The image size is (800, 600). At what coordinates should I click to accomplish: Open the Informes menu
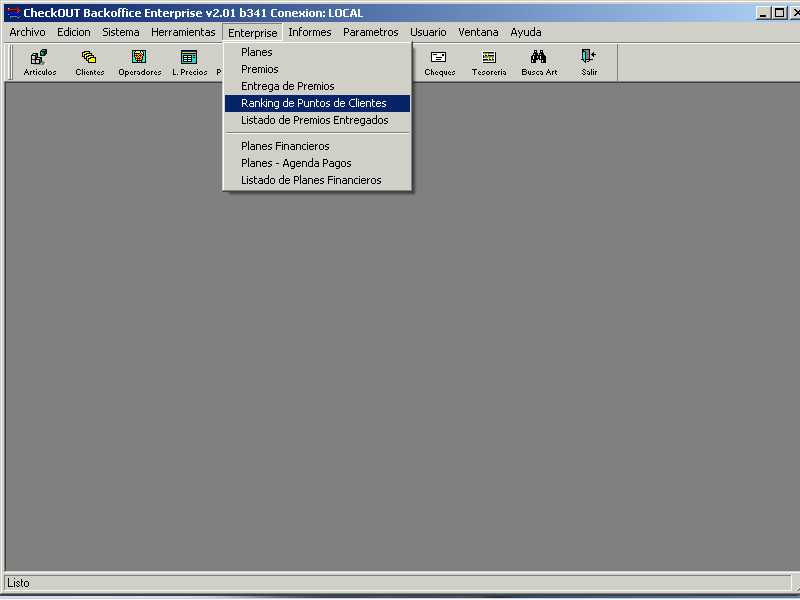point(310,32)
